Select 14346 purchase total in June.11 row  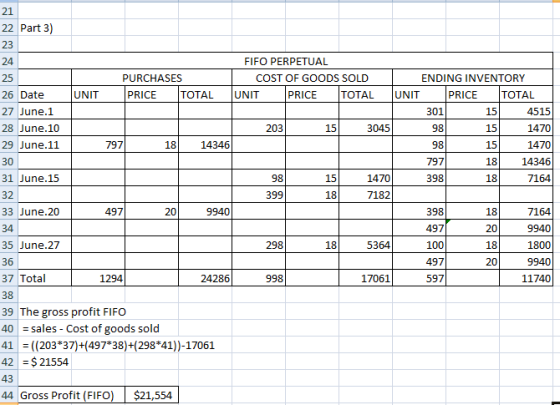click(205, 145)
